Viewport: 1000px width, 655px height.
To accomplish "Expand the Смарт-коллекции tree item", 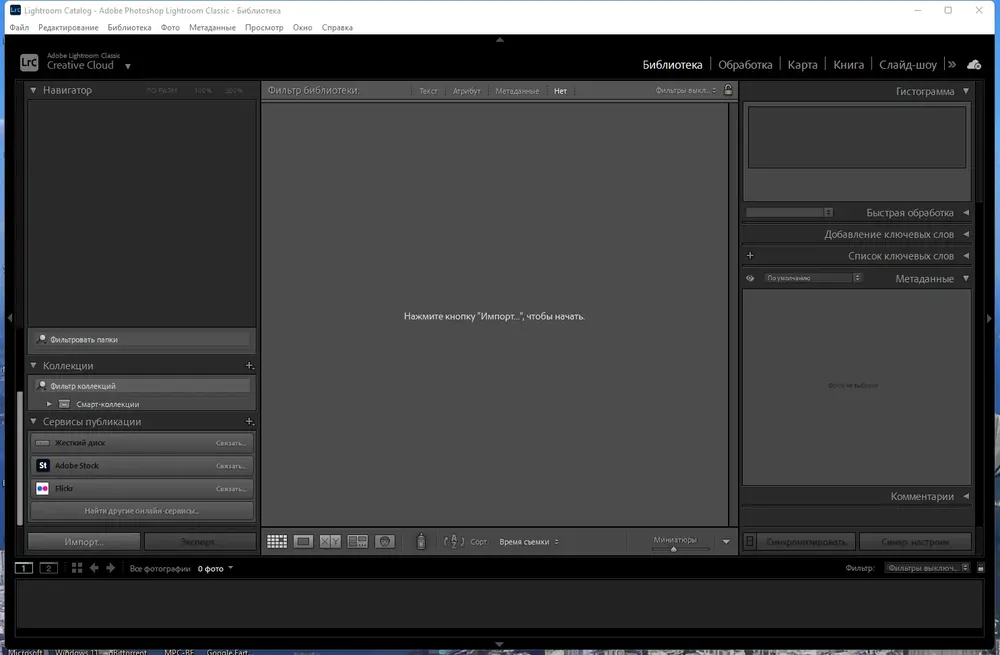I will (x=49, y=404).
